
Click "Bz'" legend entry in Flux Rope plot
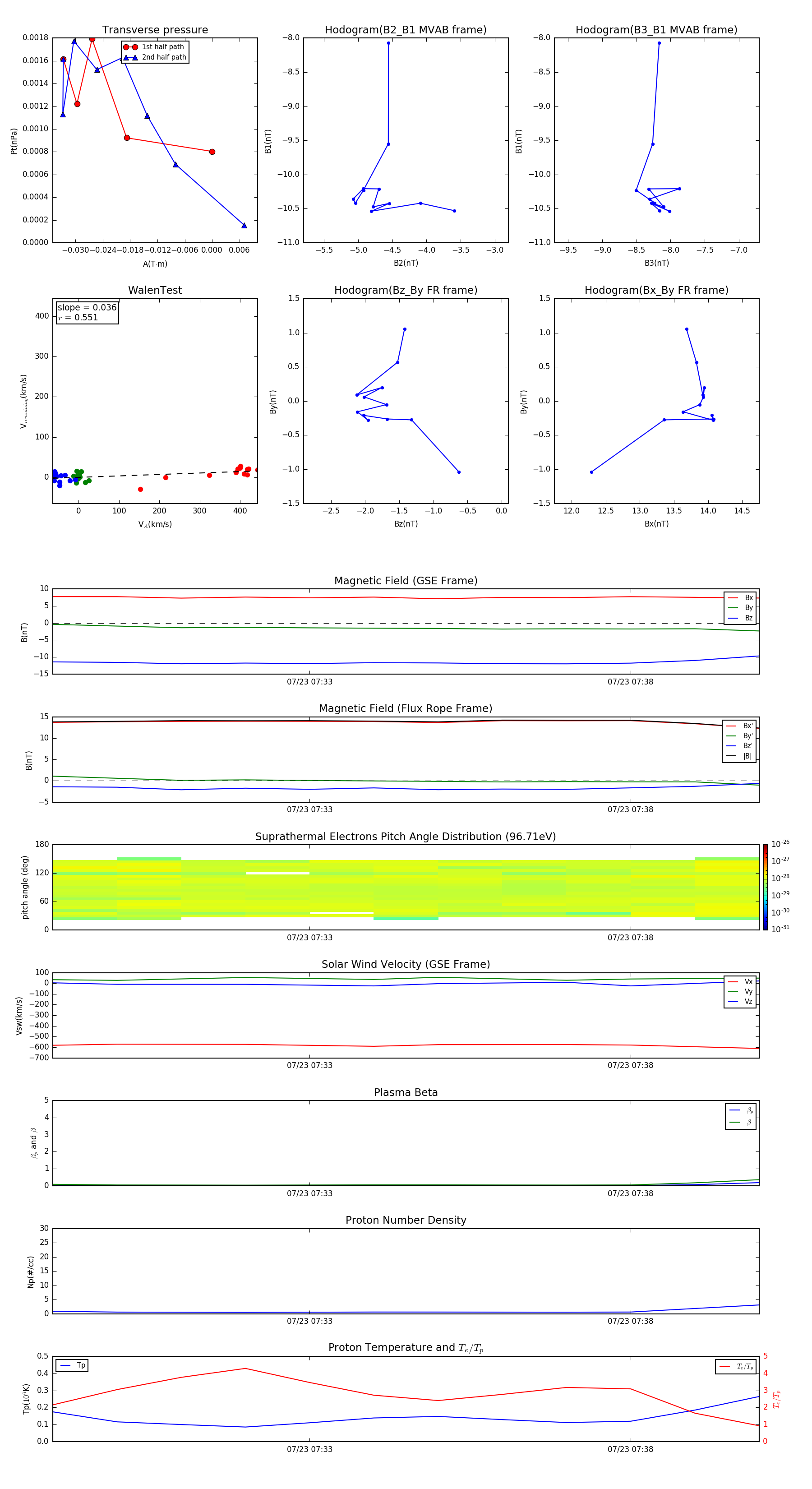pos(739,746)
